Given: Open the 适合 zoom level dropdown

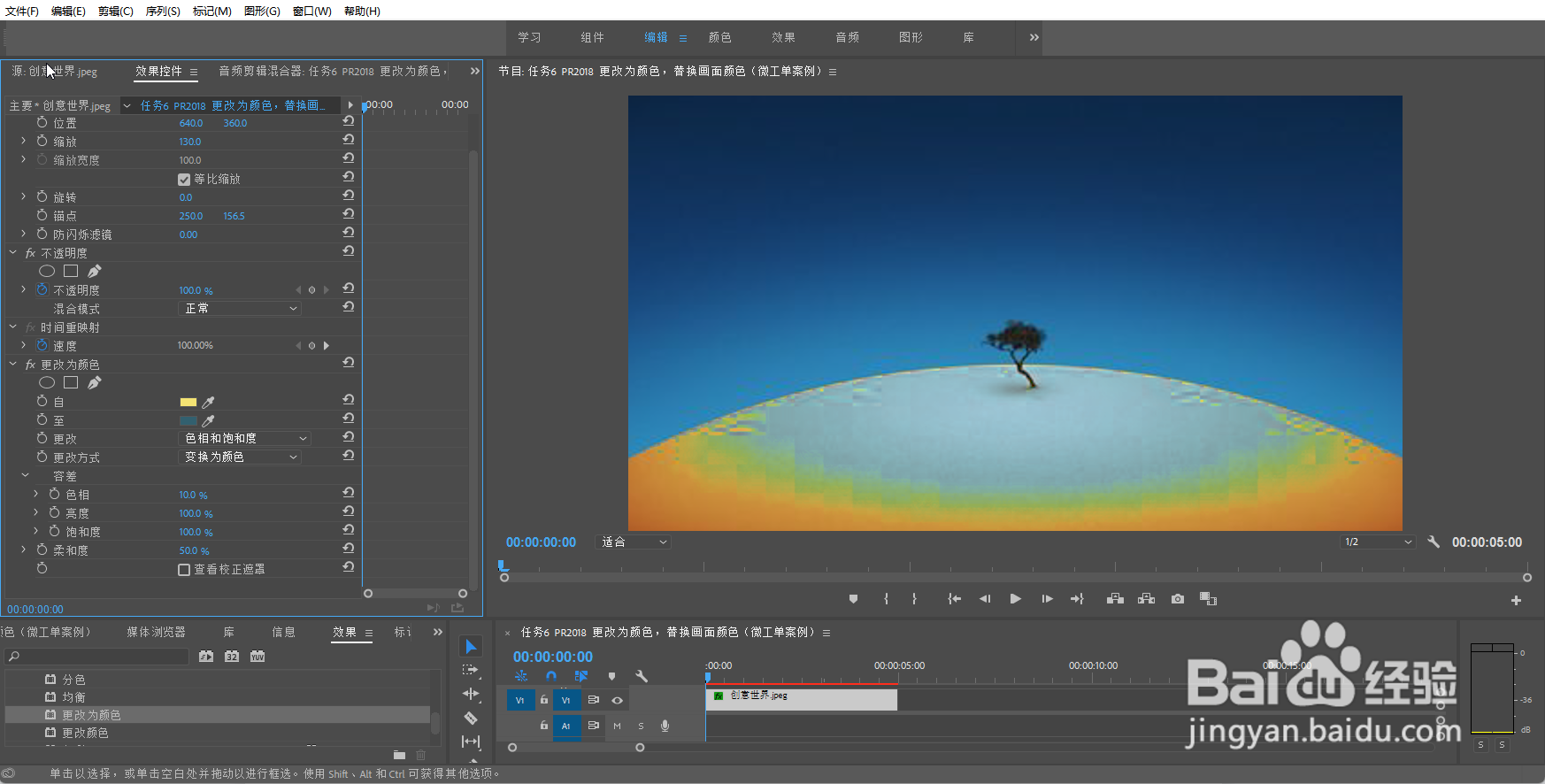Looking at the screenshot, I should 634,542.
